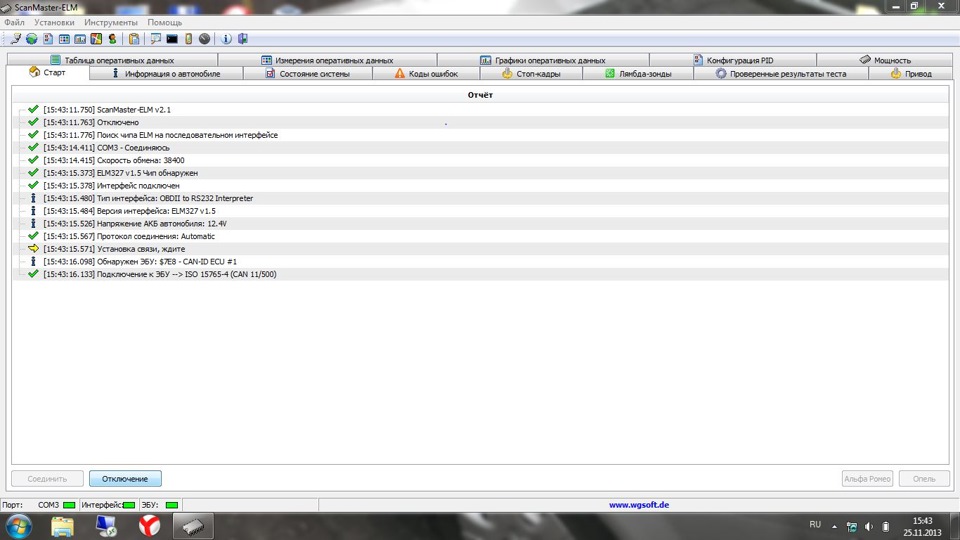Screen dimensions: 960x540
Task: Switch to Измерения оперативных данных tab
Action: [x=327, y=60]
